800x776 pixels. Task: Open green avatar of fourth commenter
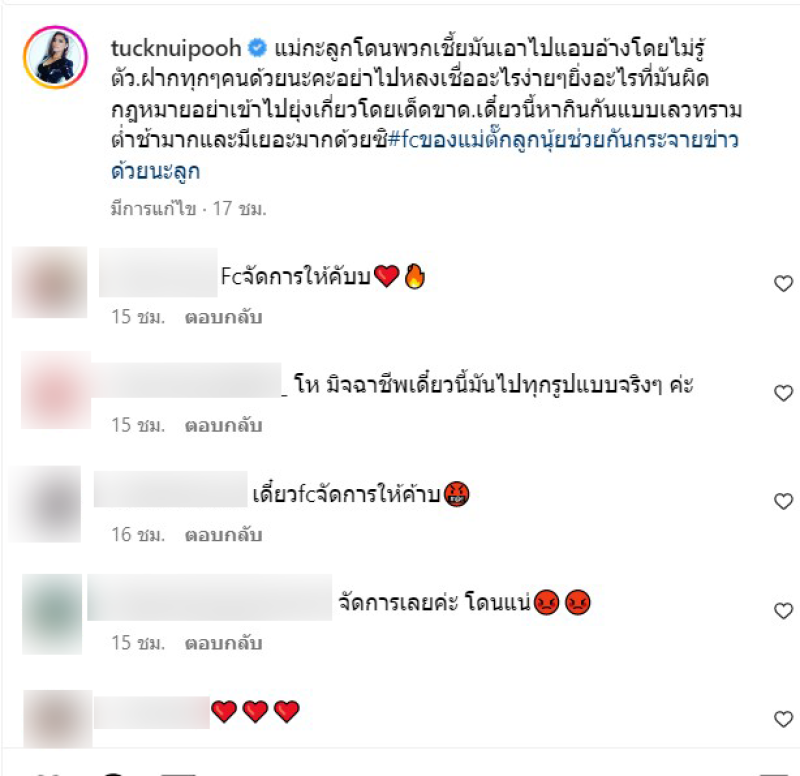pos(52,614)
